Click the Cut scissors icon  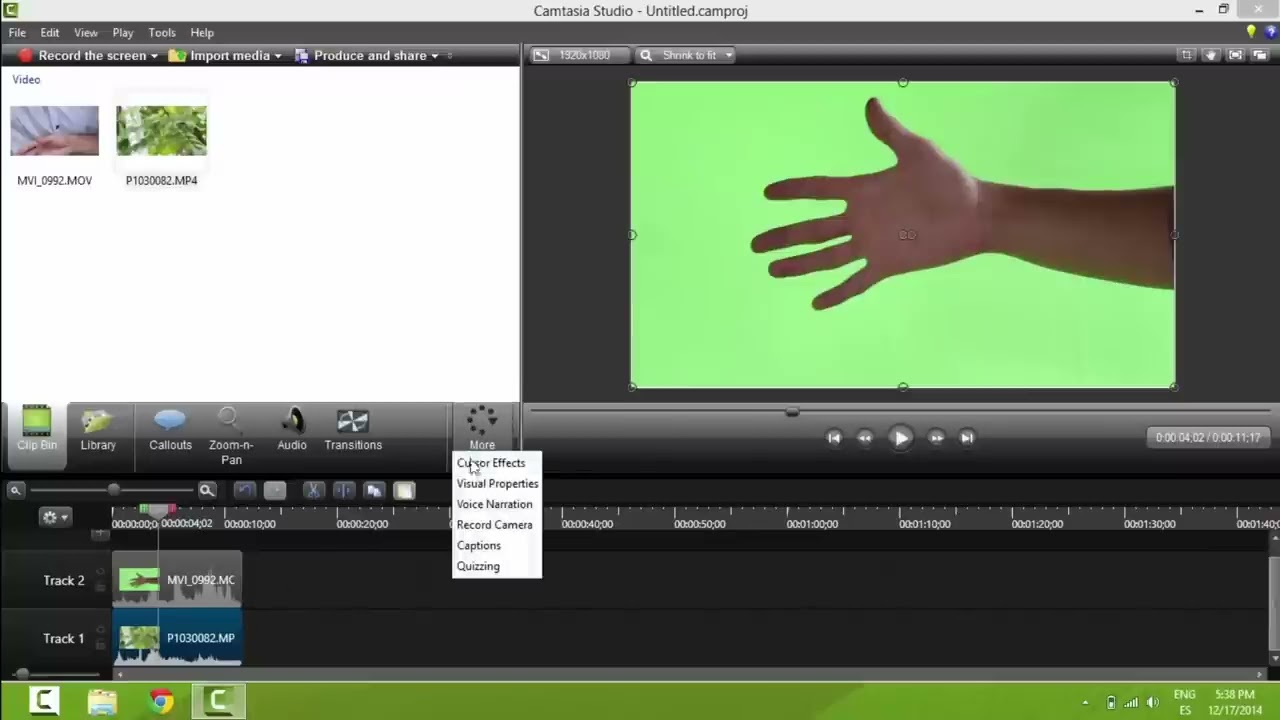314,490
